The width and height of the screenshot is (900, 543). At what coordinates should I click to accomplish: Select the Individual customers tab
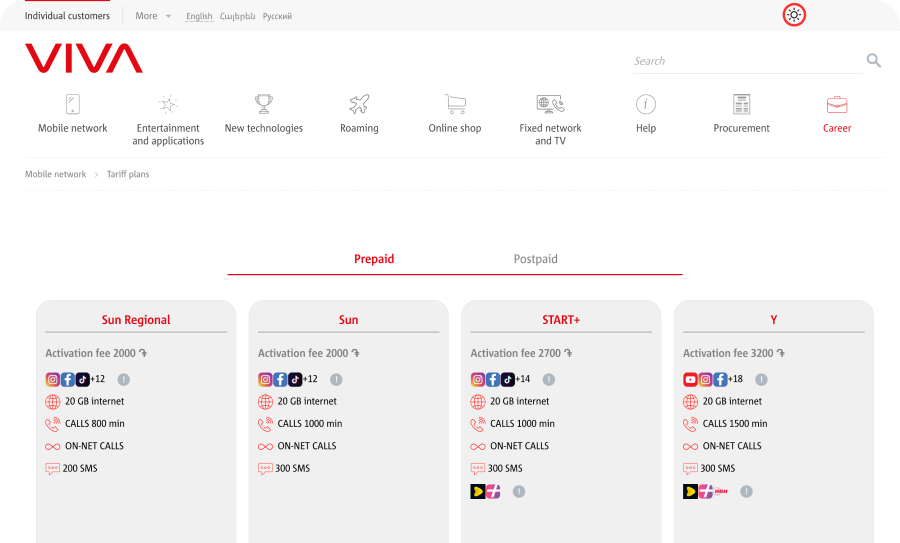pyautogui.click(x=67, y=16)
